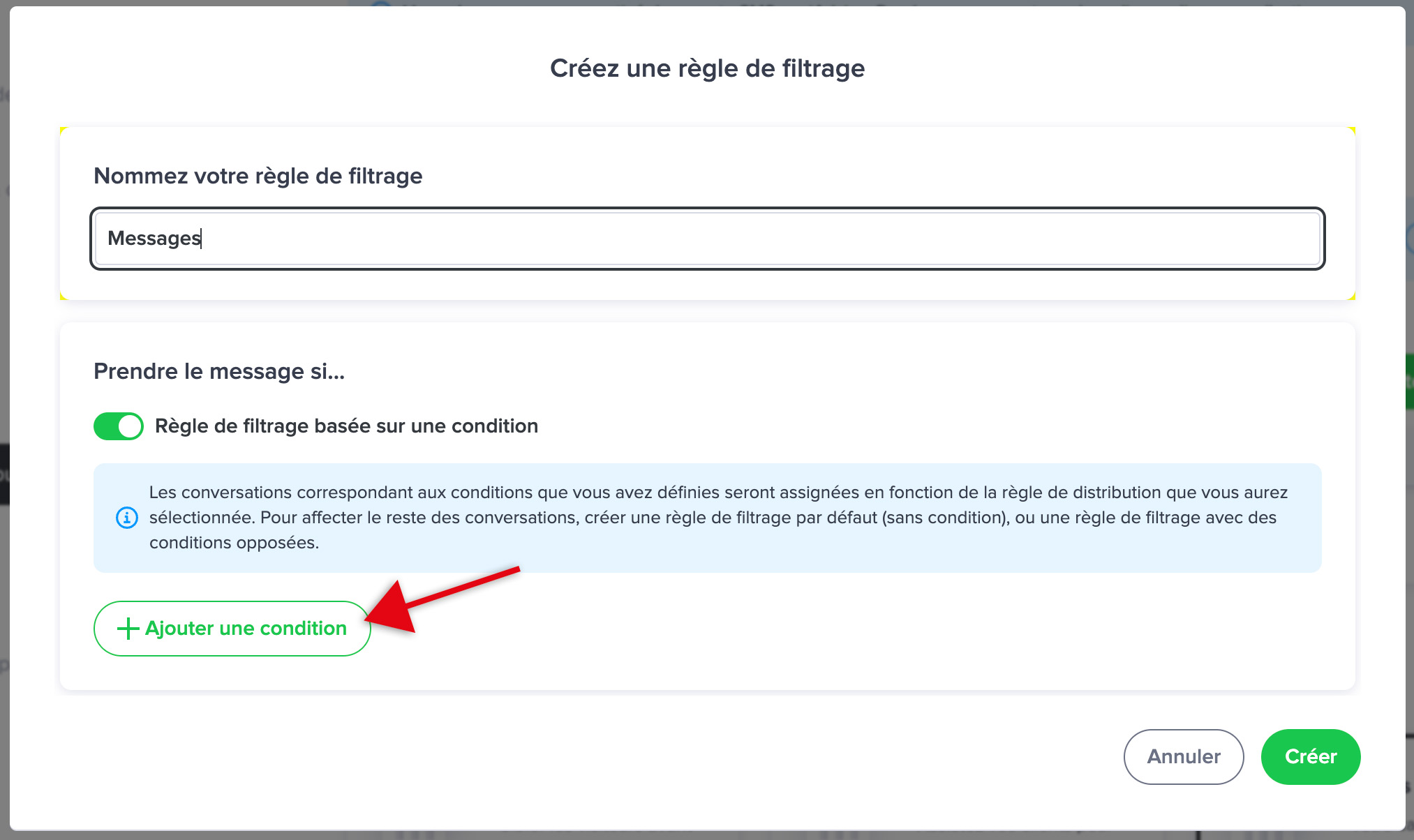Click the Nommez votre règle de filtrage heading
Viewport: 1414px width, 840px height.
[x=258, y=176]
